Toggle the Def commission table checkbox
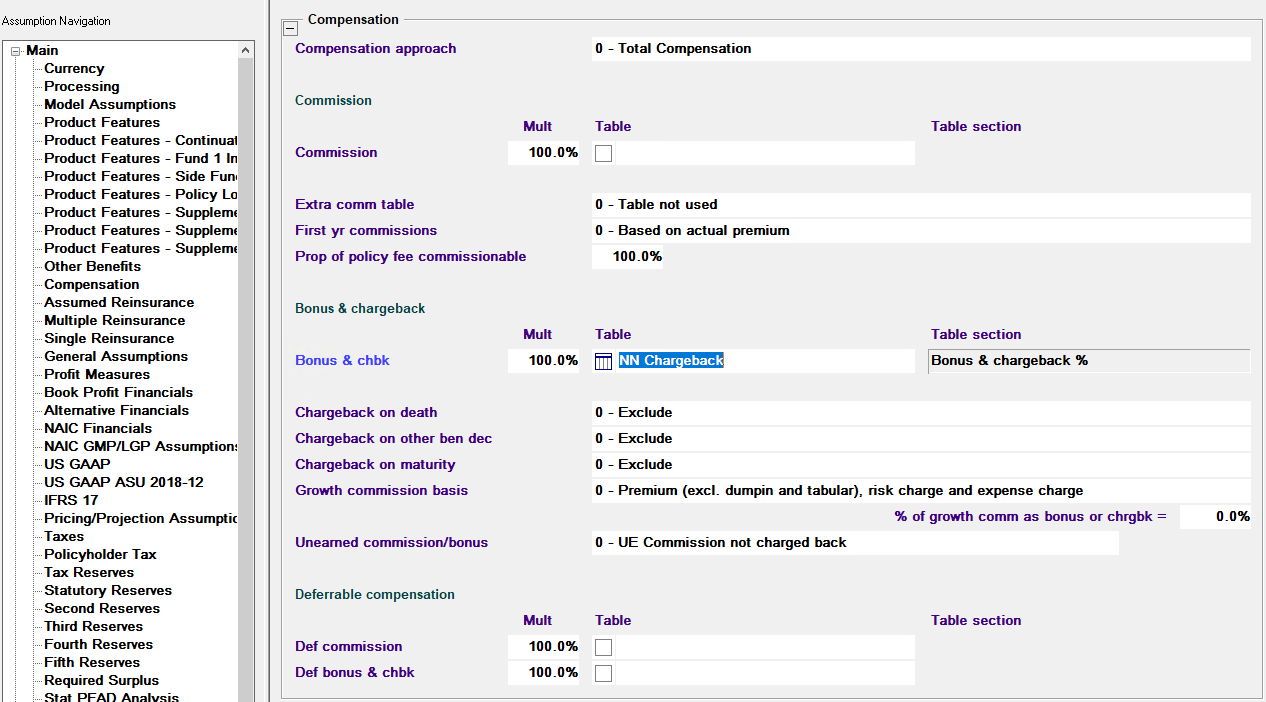This screenshot has width=1266, height=702. click(603, 647)
